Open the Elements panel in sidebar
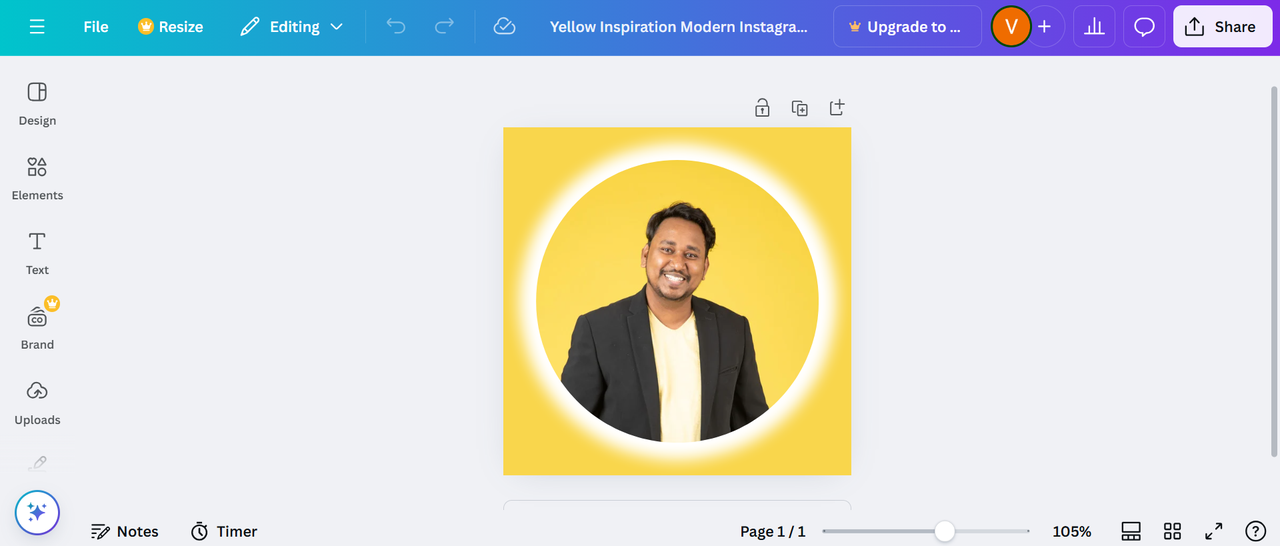1280x546 pixels. tap(37, 178)
